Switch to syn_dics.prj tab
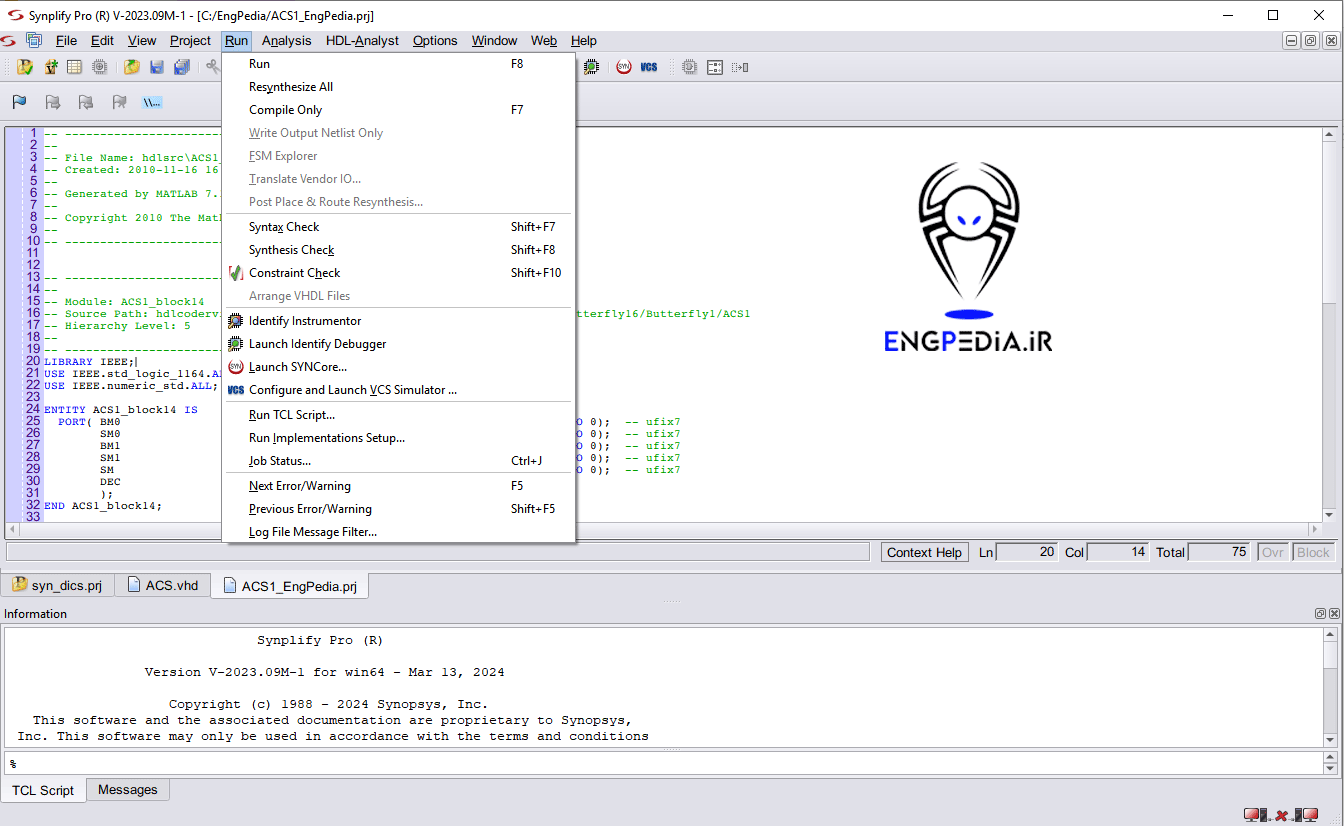Viewport: 1344px width, 826px height. (x=58, y=585)
